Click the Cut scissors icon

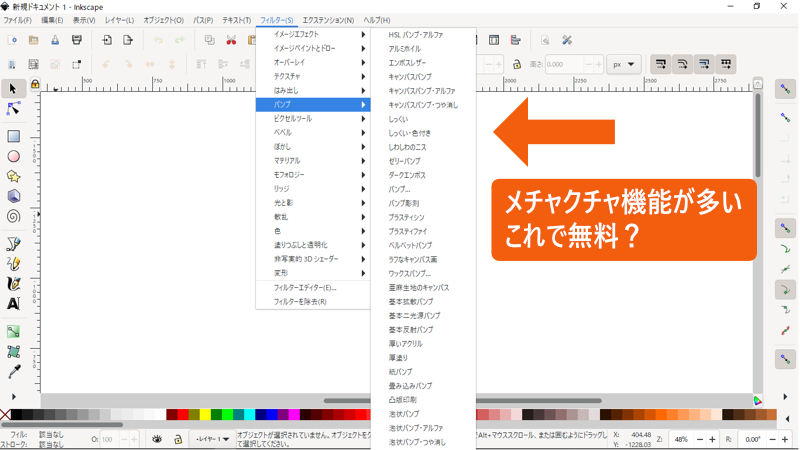(231, 40)
